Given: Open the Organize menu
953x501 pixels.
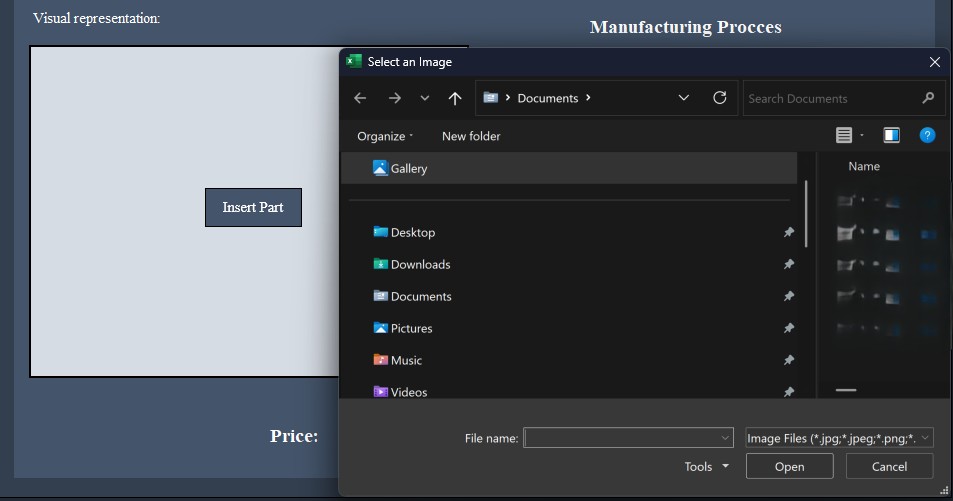Looking at the screenshot, I should pos(385,136).
